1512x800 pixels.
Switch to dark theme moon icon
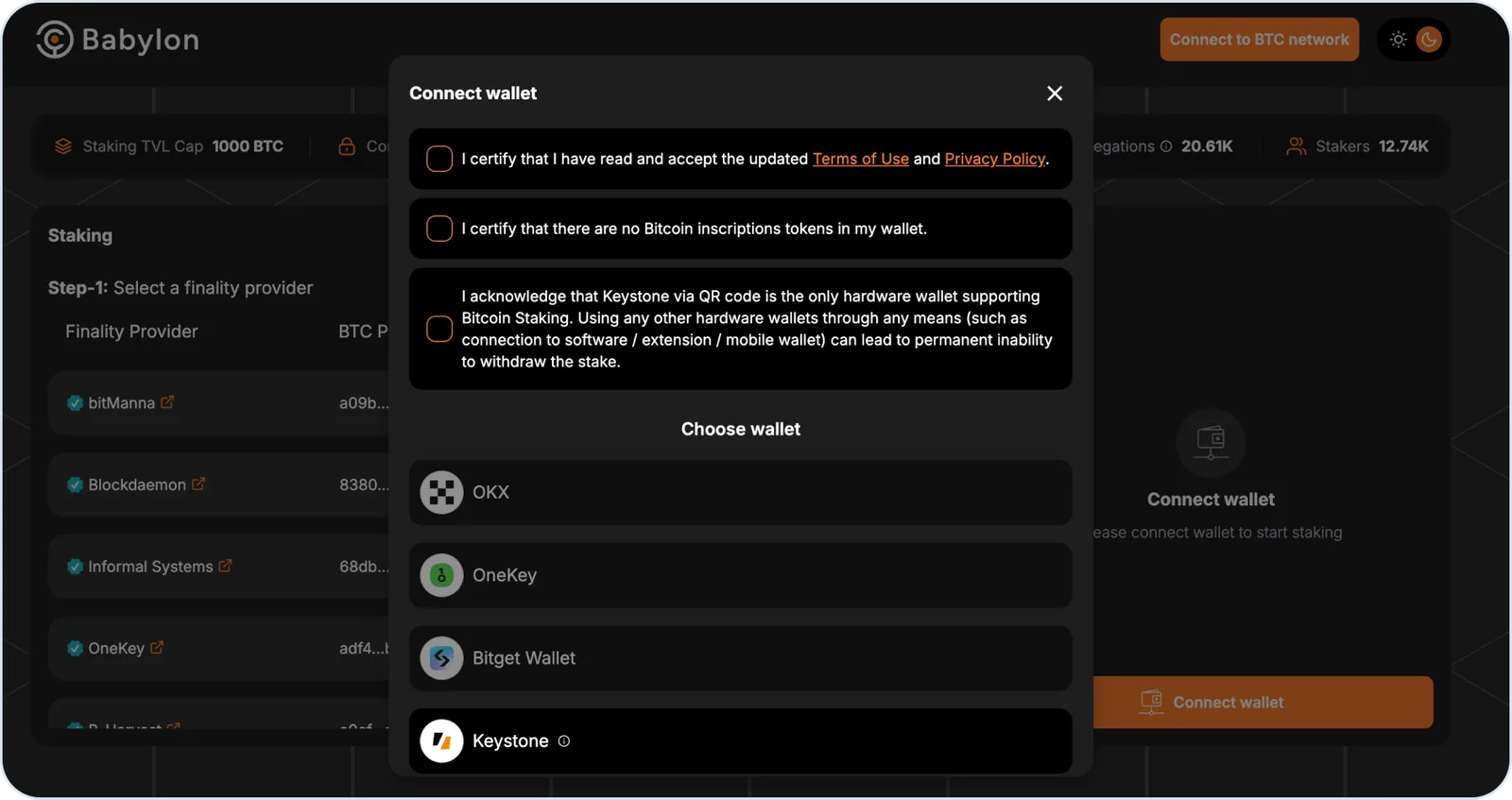(x=1429, y=40)
